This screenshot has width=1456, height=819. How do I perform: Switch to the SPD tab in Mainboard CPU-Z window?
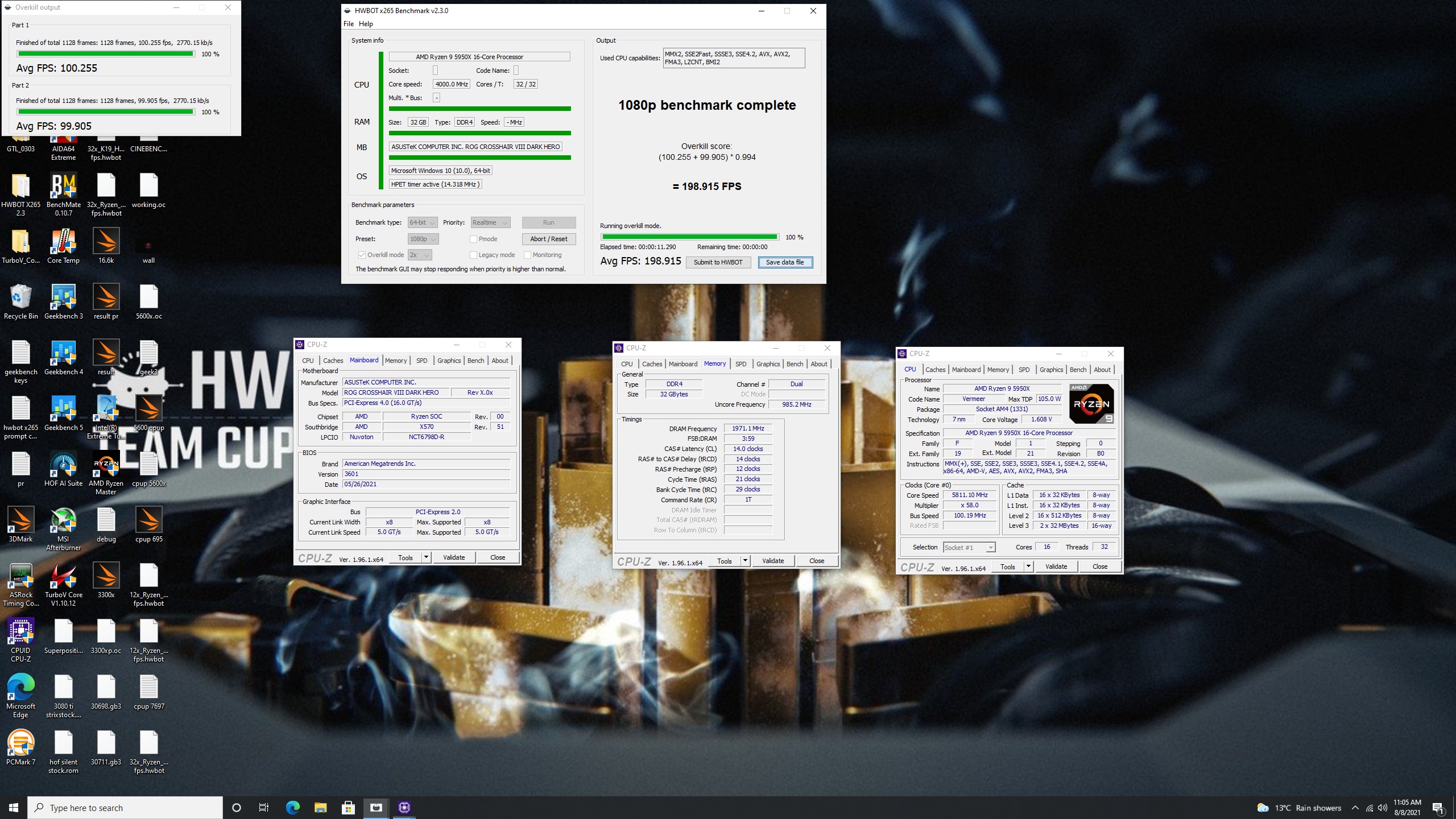click(x=421, y=361)
